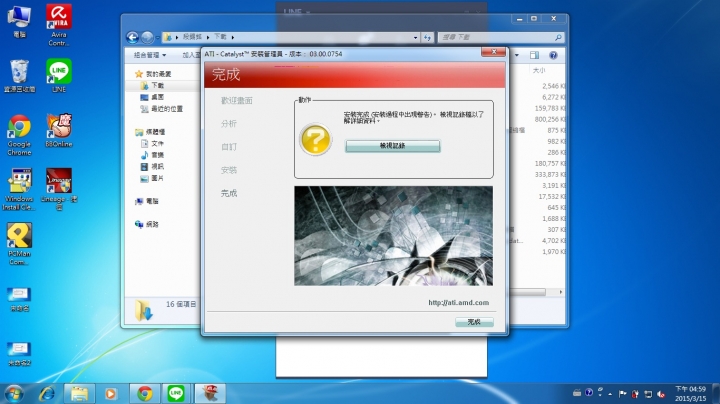Click the 完成 finish button at the installer's bottom
This screenshot has height=404, width=720.
click(x=474, y=322)
